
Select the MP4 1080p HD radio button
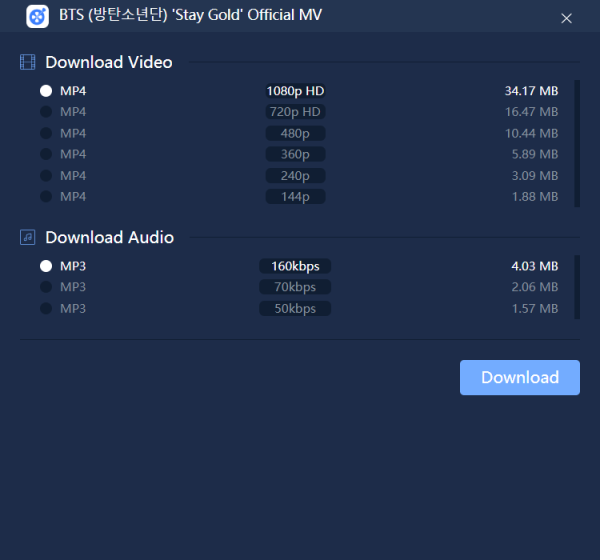(x=46, y=91)
